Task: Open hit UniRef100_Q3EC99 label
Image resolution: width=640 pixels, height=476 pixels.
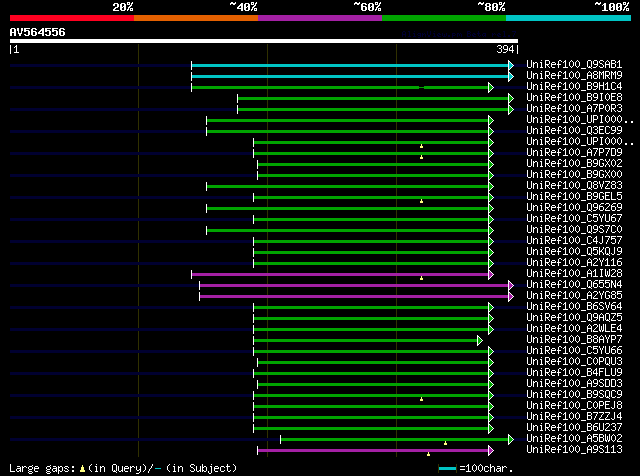Action: 574,131
